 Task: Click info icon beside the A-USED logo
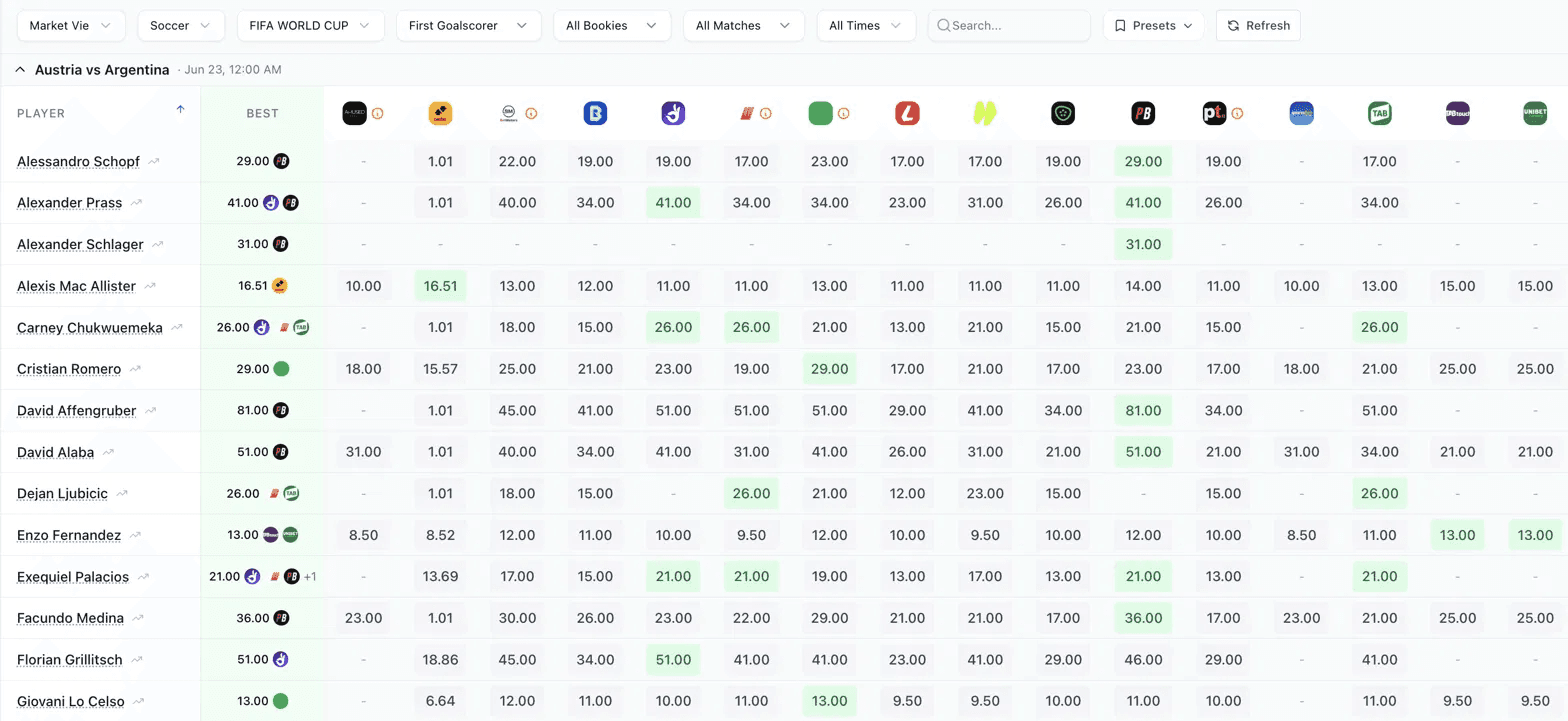[x=378, y=114]
